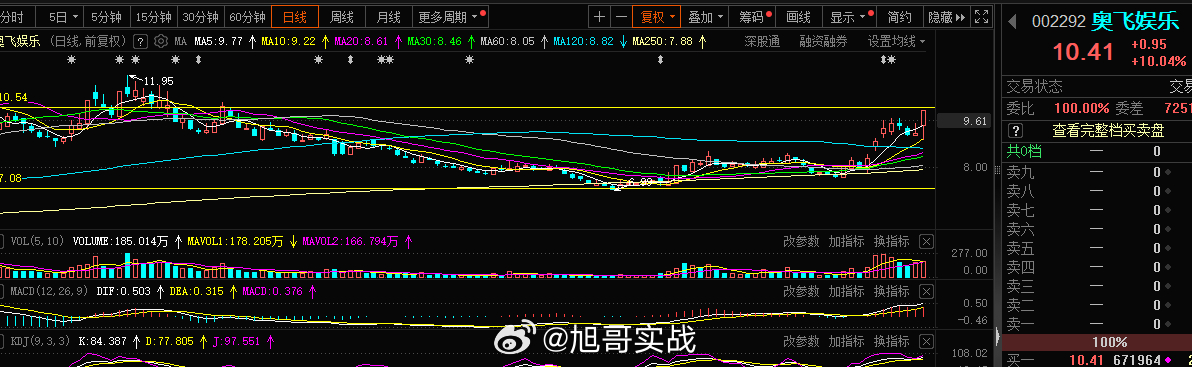Screen dimensions: 1192x367
Task: Open the 叠加 overlay dropdown
Action: [x=705, y=16]
